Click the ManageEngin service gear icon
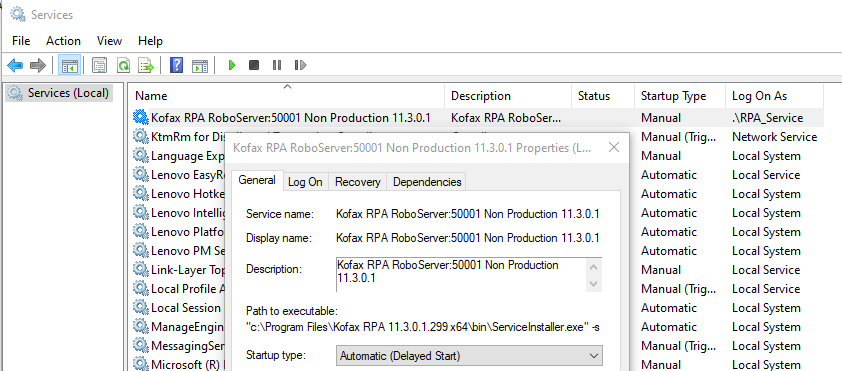 tap(140, 326)
